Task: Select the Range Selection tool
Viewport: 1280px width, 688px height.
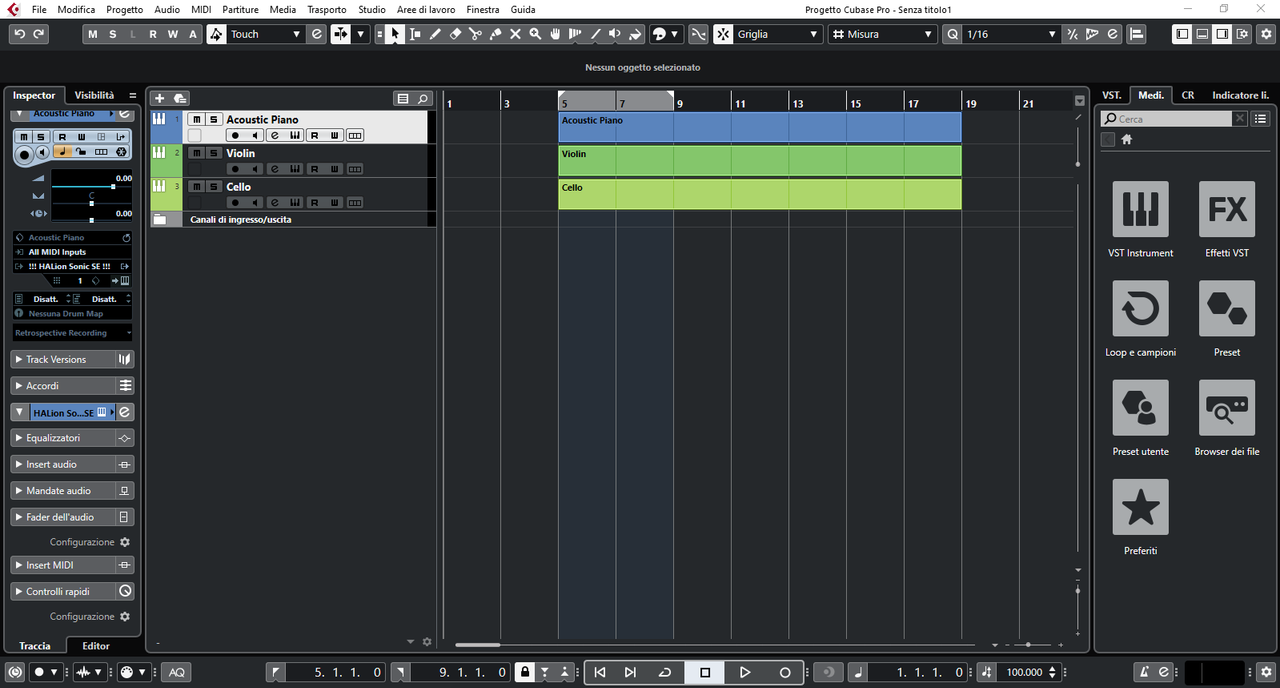Action: tap(415, 34)
